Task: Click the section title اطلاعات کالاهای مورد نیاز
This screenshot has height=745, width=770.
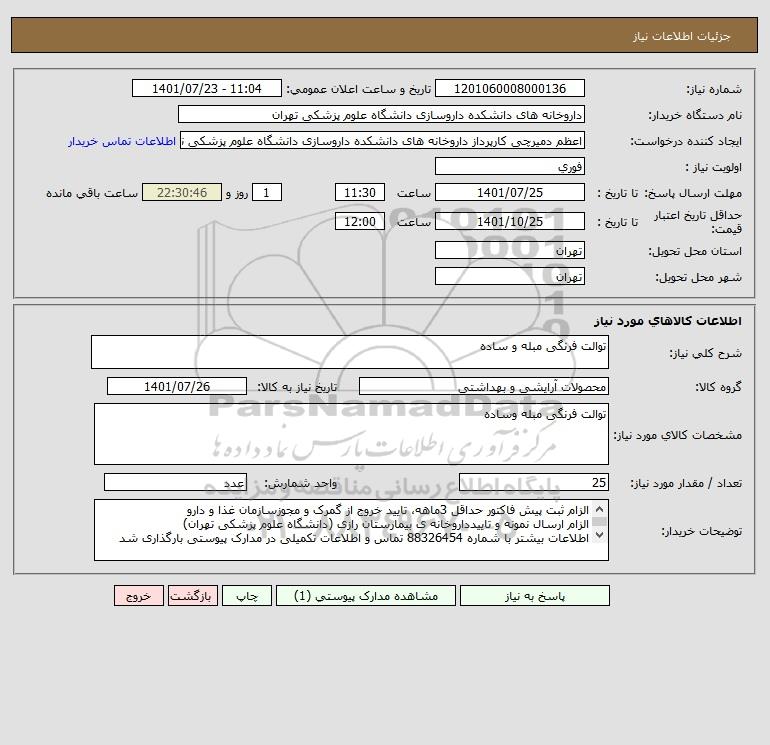Action: click(668, 321)
